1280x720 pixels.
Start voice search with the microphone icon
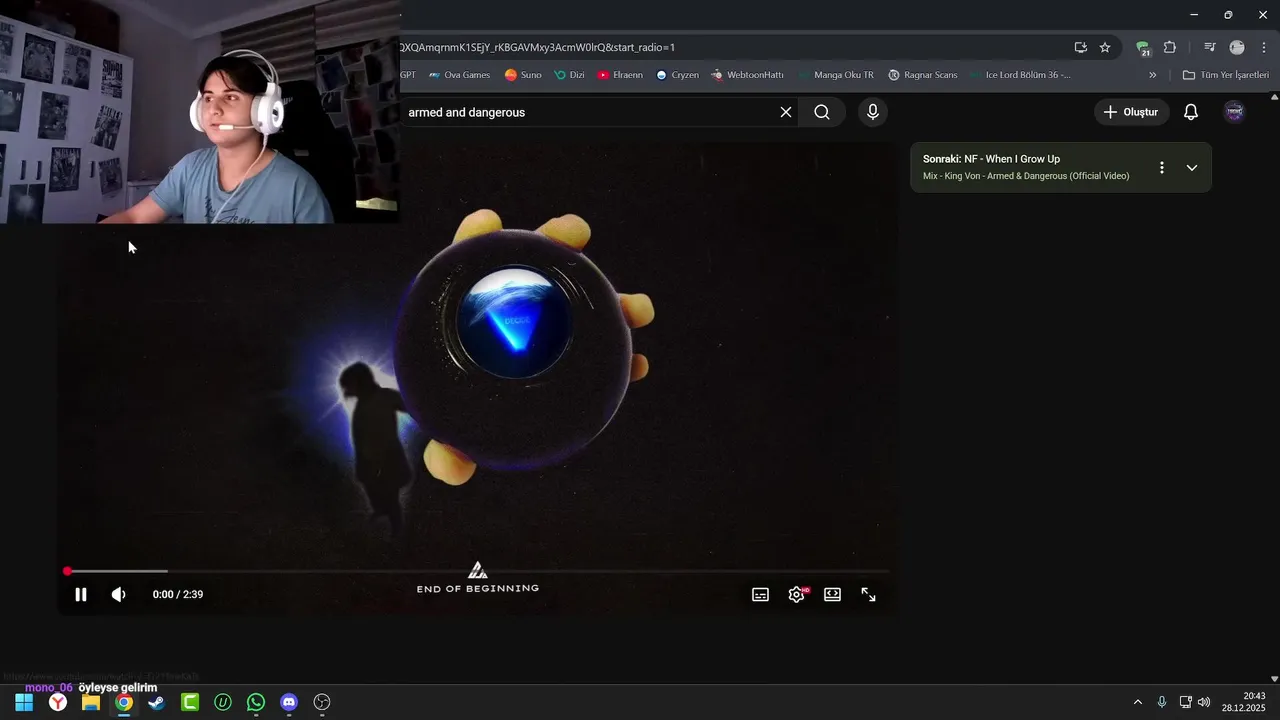coord(873,112)
